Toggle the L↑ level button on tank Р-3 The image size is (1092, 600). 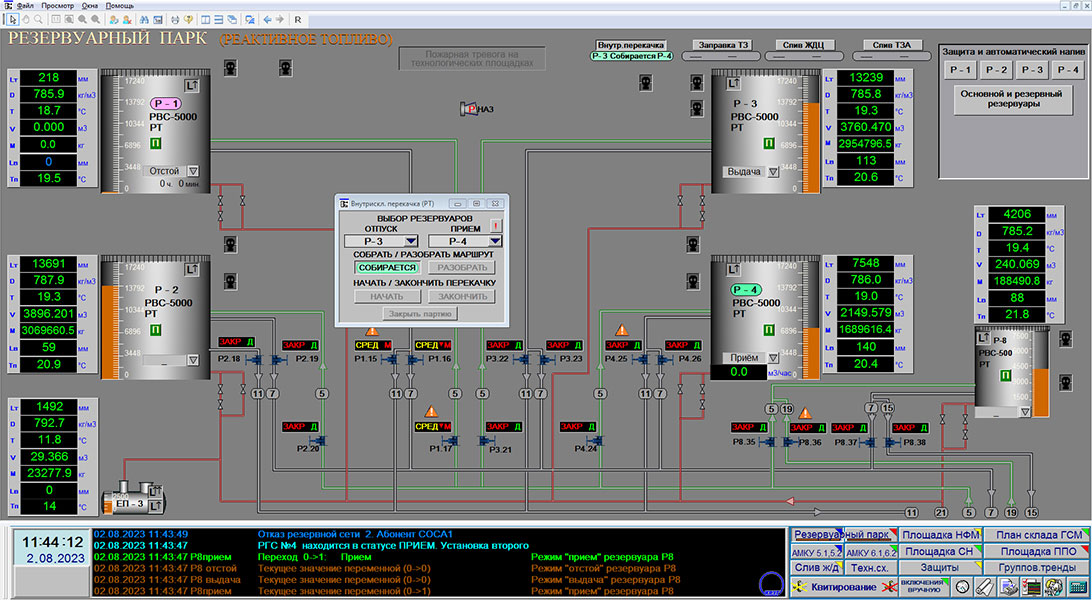pos(732,84)
